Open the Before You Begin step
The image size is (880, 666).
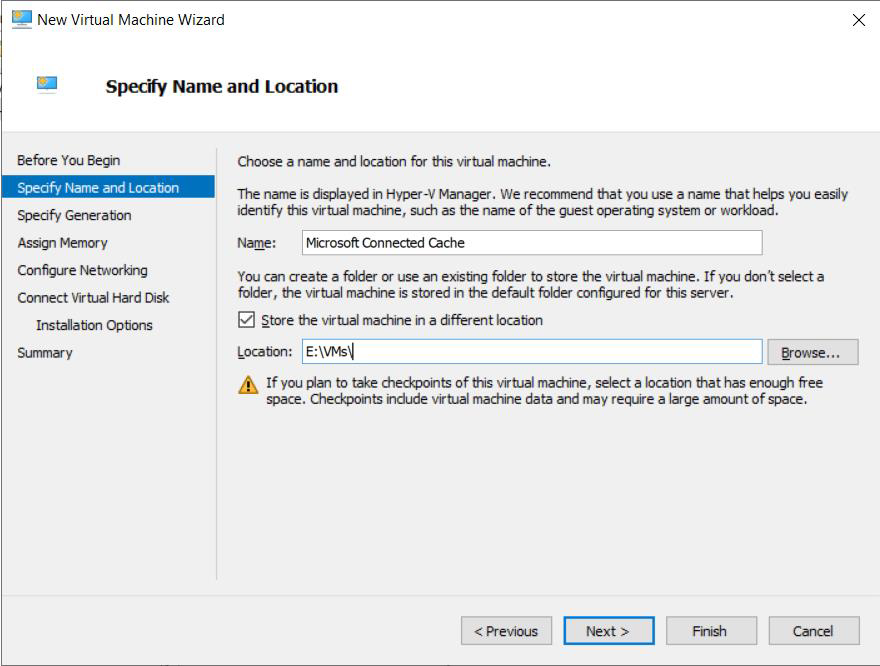68,160
